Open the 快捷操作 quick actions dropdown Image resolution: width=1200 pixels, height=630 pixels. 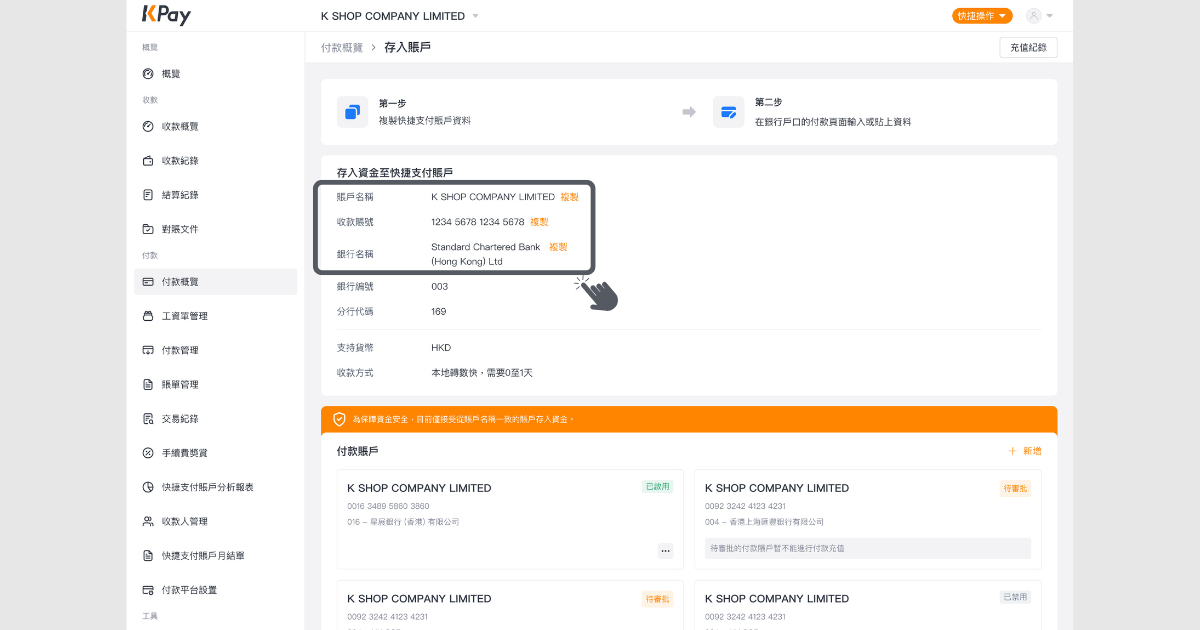(x=982, y=16)
